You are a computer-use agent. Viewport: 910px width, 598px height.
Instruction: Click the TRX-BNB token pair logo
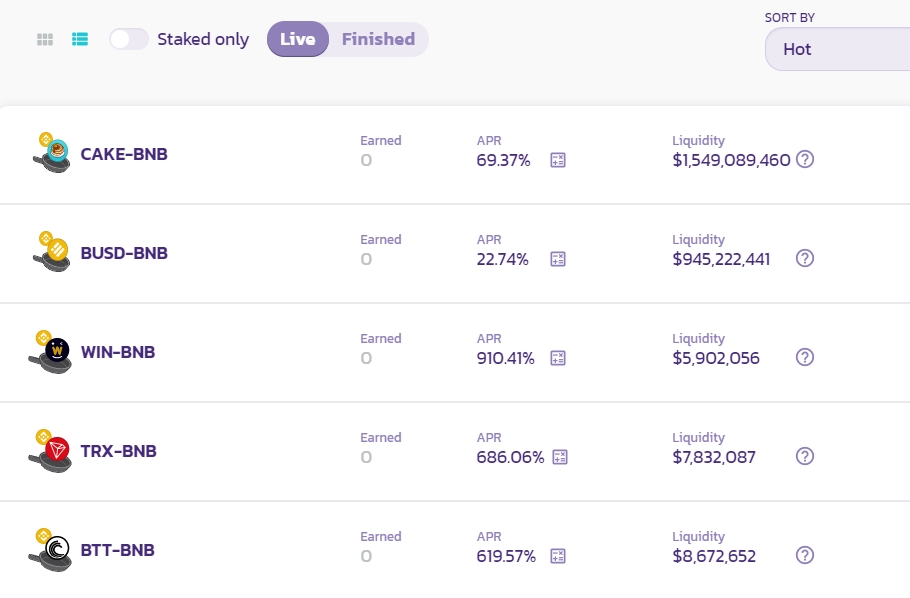pos(51,451)
